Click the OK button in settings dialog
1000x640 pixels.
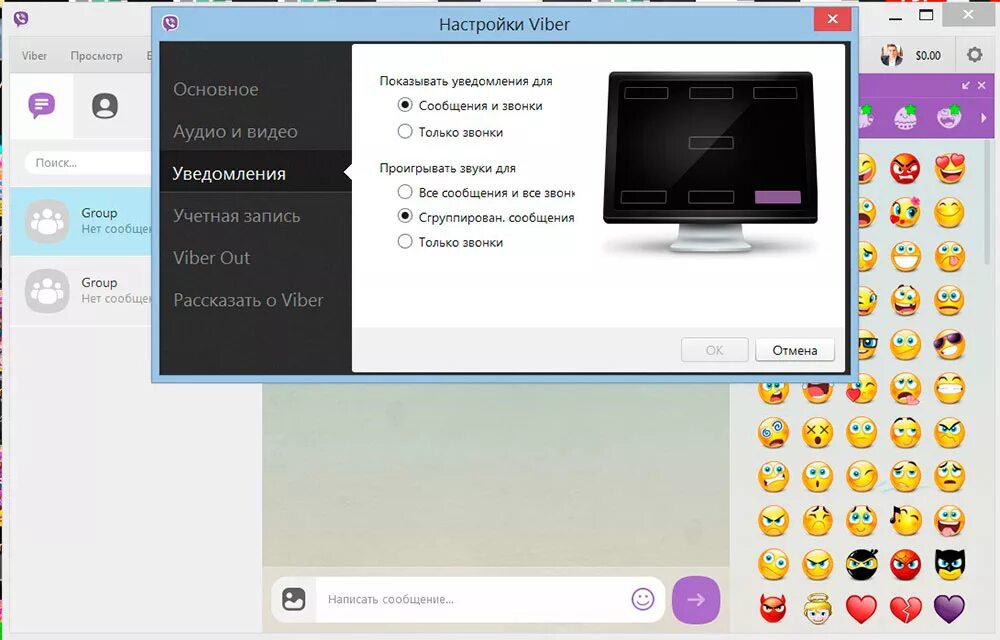click(714, 350)
